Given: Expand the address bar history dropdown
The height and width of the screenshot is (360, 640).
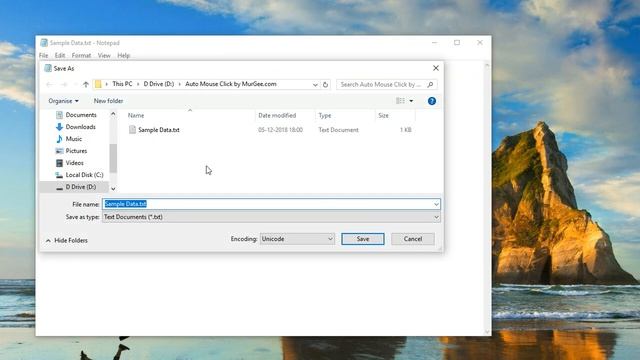Looking at the screenshot, I should tap(315, 84).
